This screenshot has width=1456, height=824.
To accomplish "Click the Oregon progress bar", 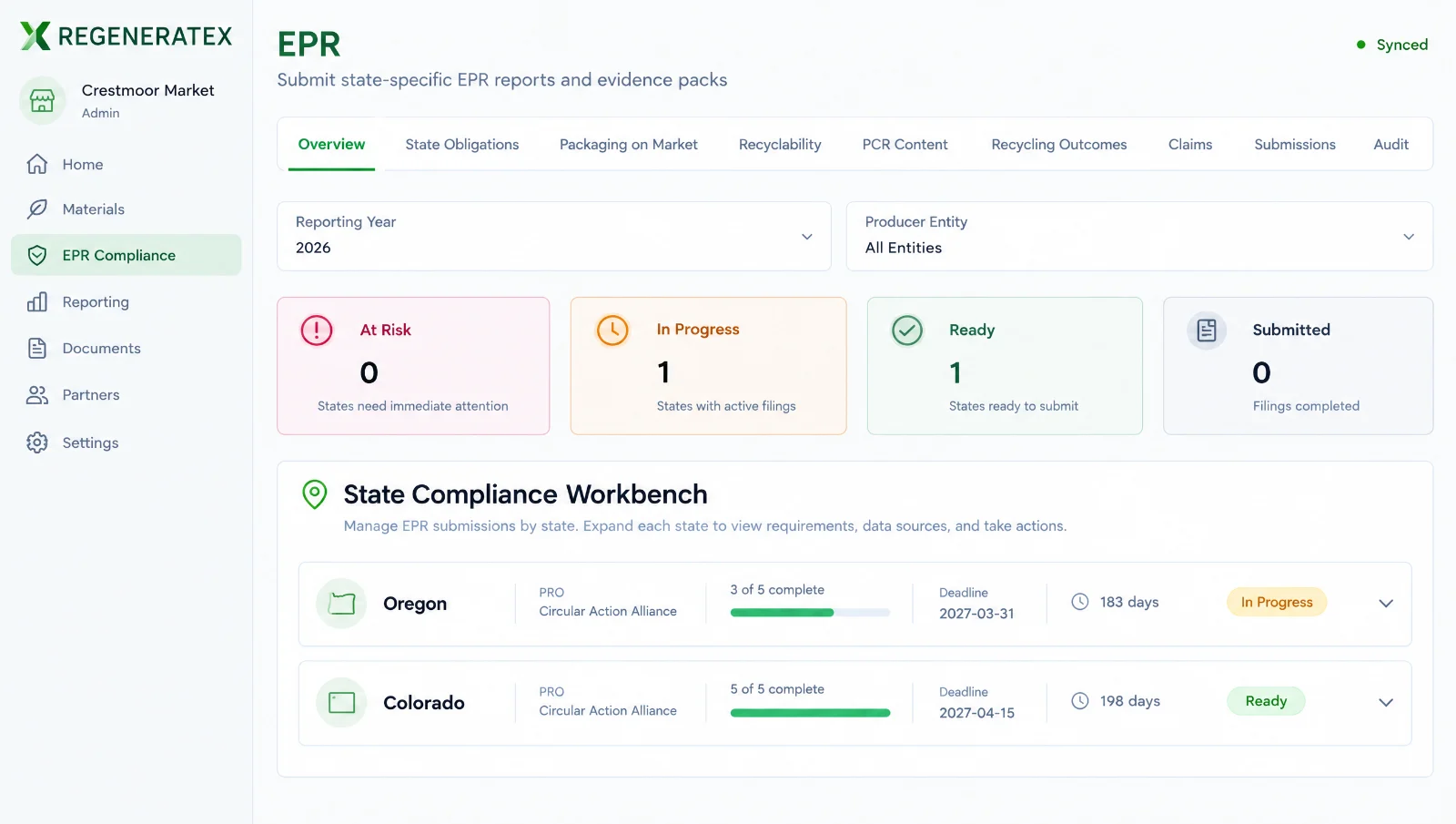I will click(810, 613).
